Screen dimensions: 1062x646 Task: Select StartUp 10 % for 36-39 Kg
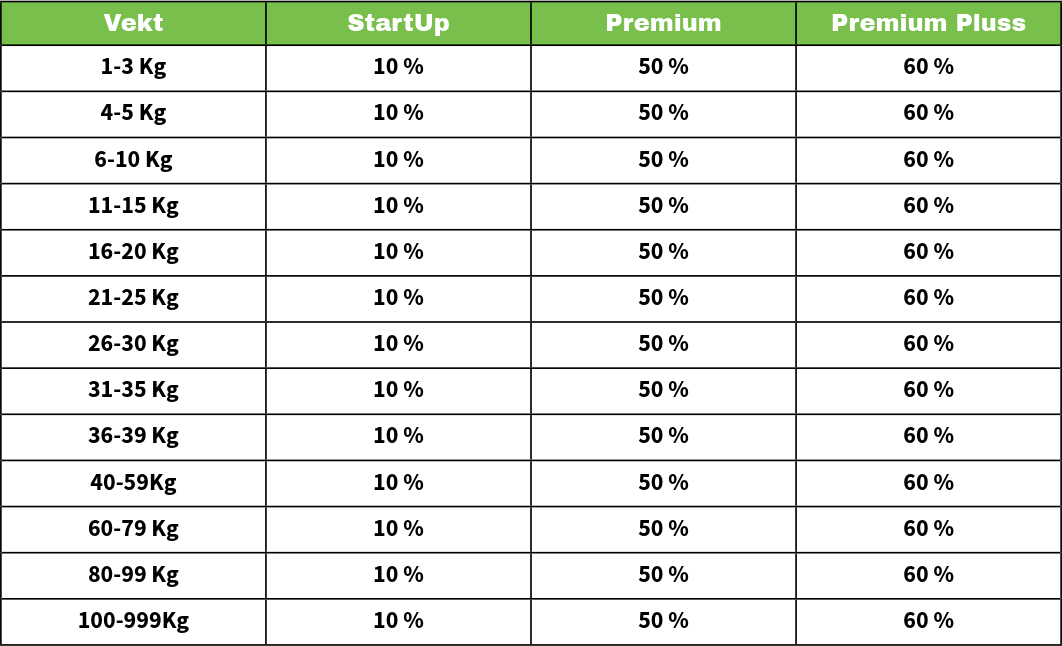tap(398, 435)
